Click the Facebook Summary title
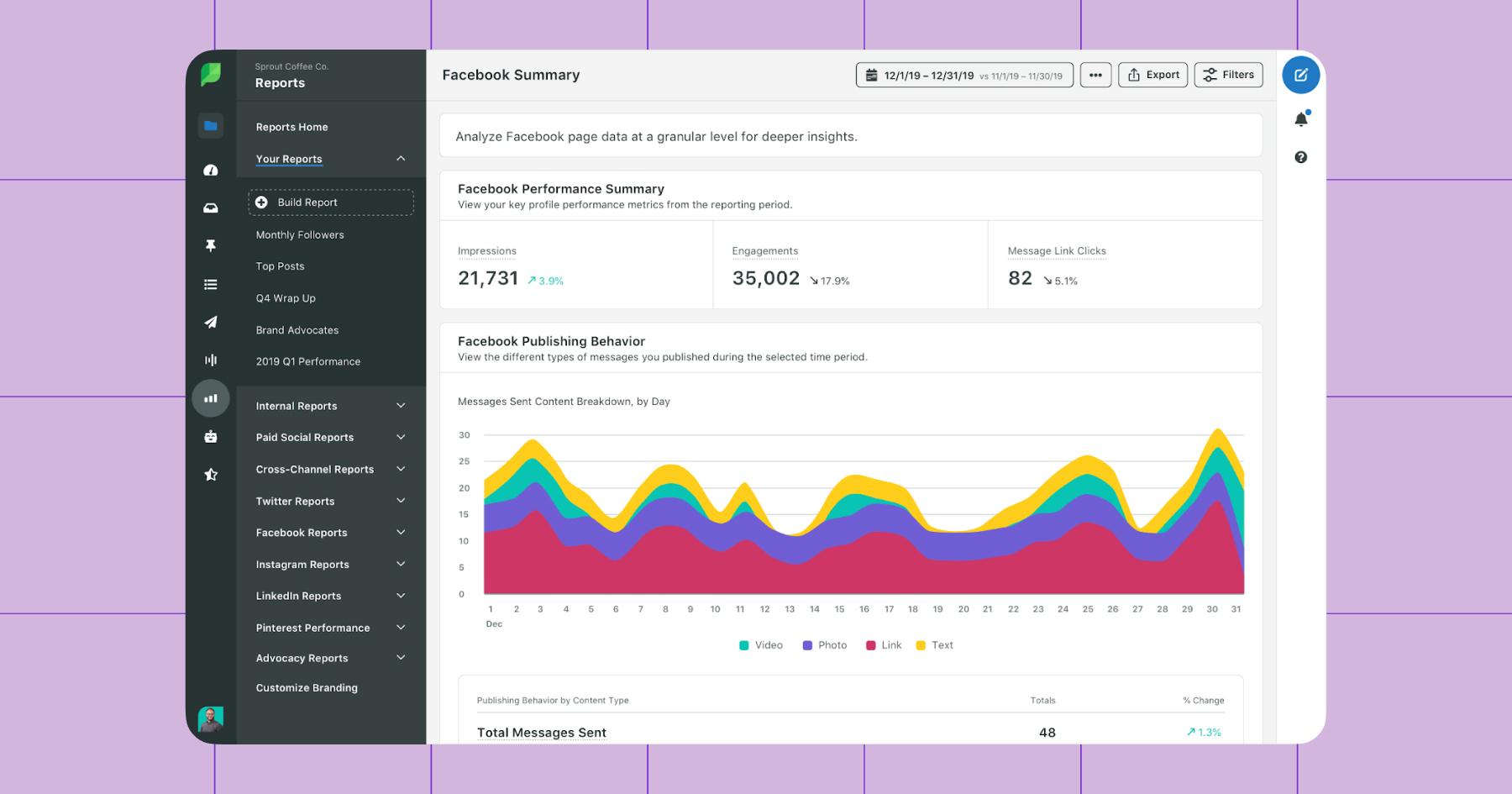Viewport: 1512px width, 794px height. (511, 75)
